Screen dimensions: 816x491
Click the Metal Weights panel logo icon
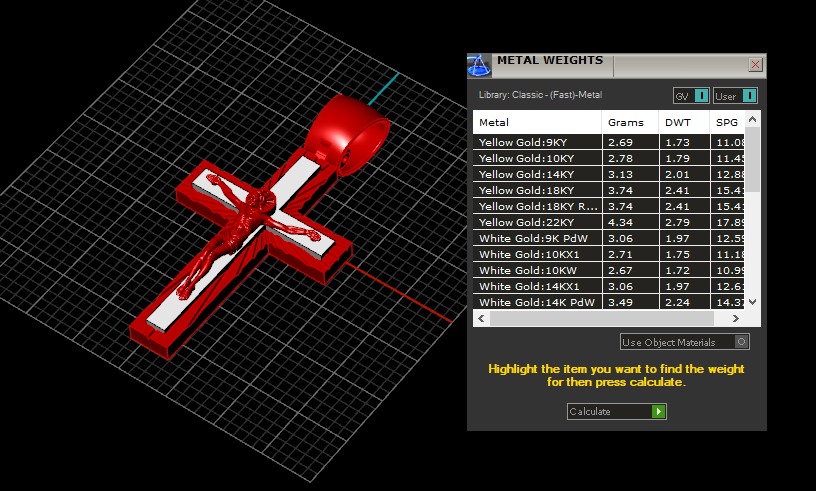[479, 66]
